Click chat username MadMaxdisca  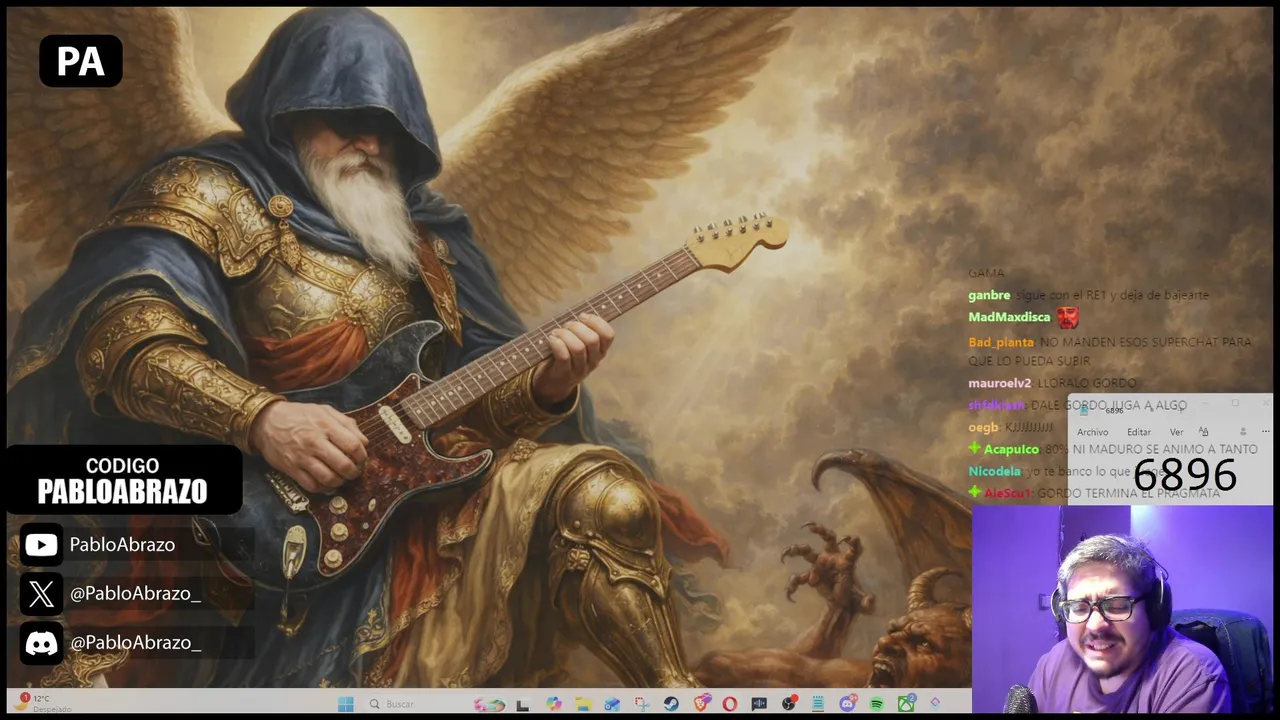1009,317
